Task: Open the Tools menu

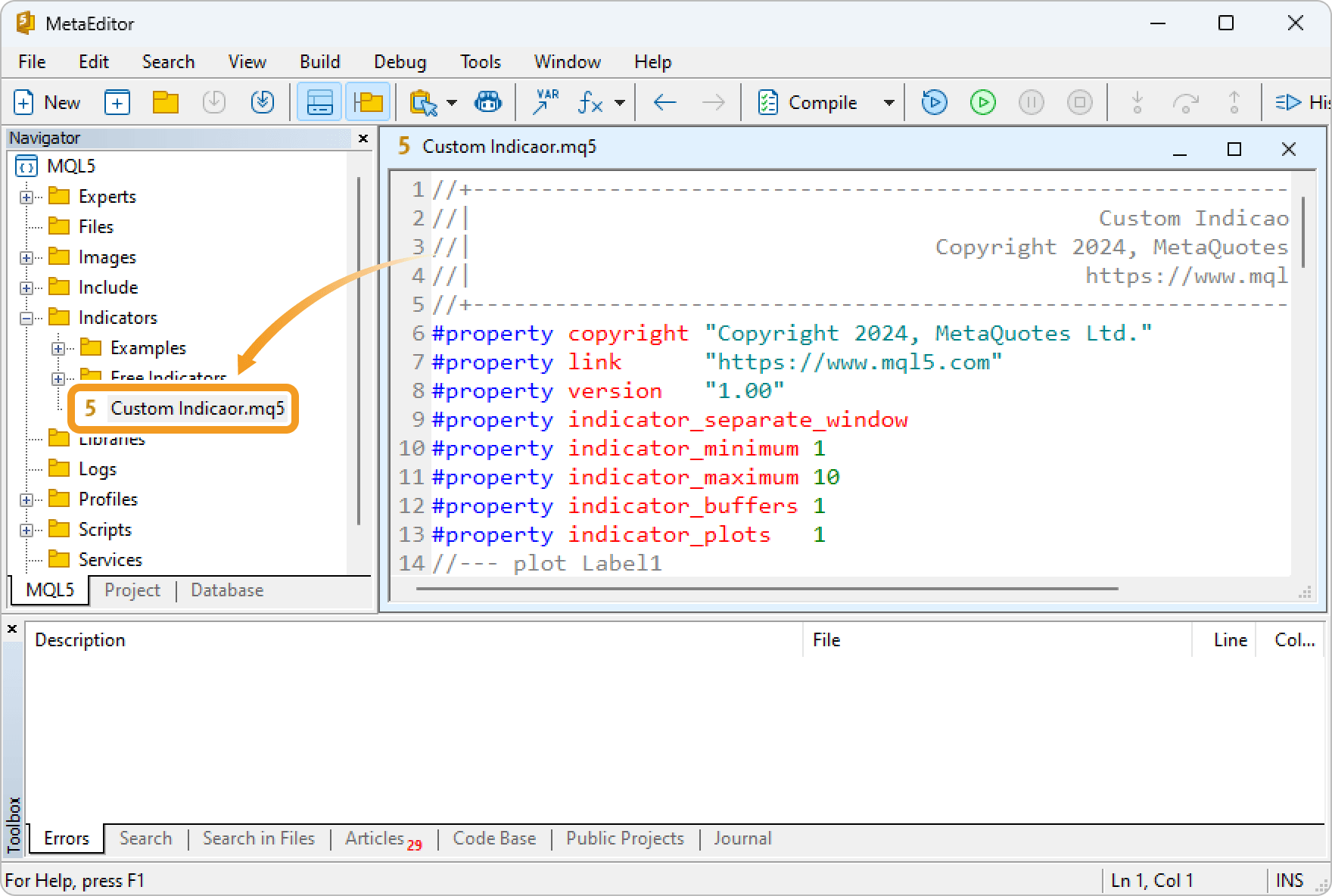Action: (481, 62)
